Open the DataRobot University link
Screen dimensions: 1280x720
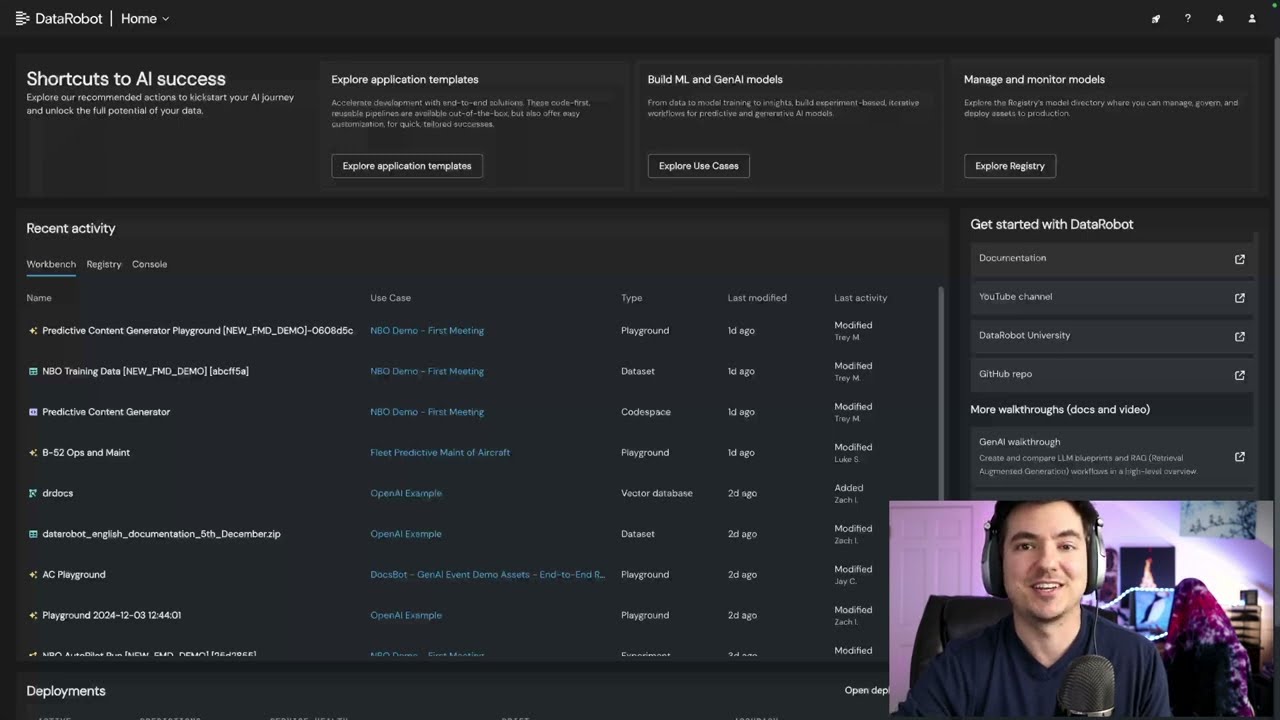pyautogui.click(x=1112, y=336)
